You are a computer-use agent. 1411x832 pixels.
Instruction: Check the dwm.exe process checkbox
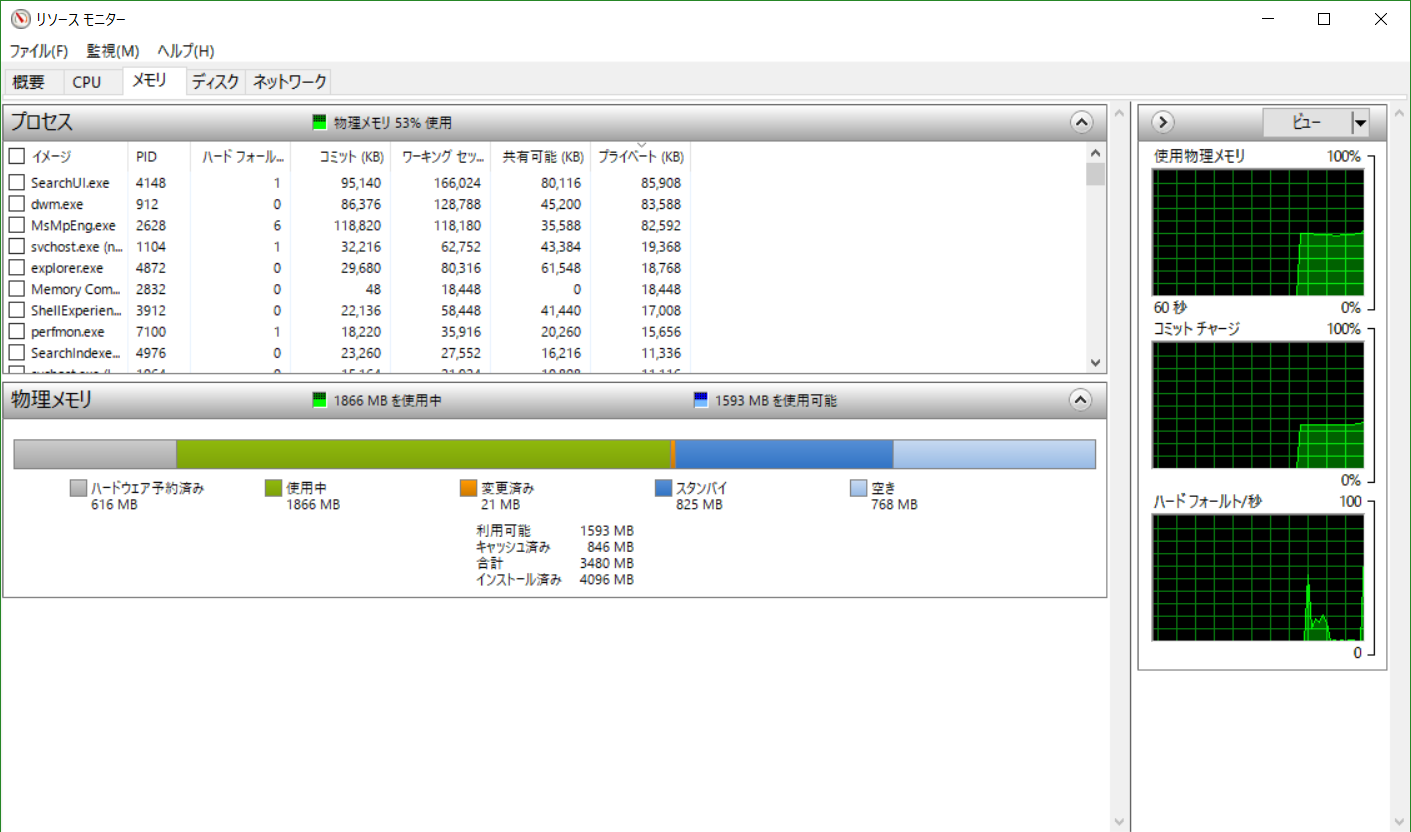click(x=16, y=204)
